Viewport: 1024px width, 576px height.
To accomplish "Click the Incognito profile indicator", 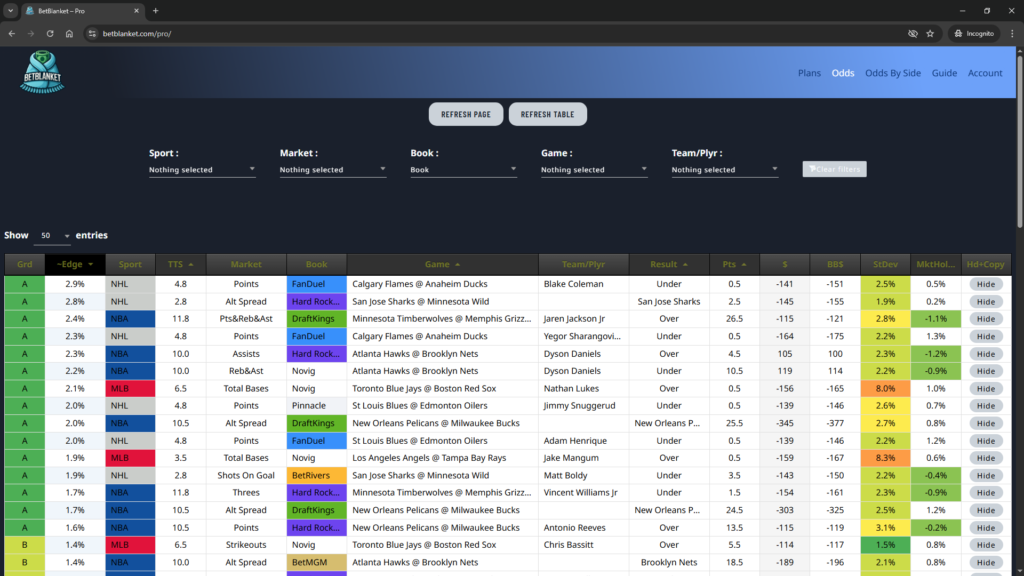I will point(974,33).
